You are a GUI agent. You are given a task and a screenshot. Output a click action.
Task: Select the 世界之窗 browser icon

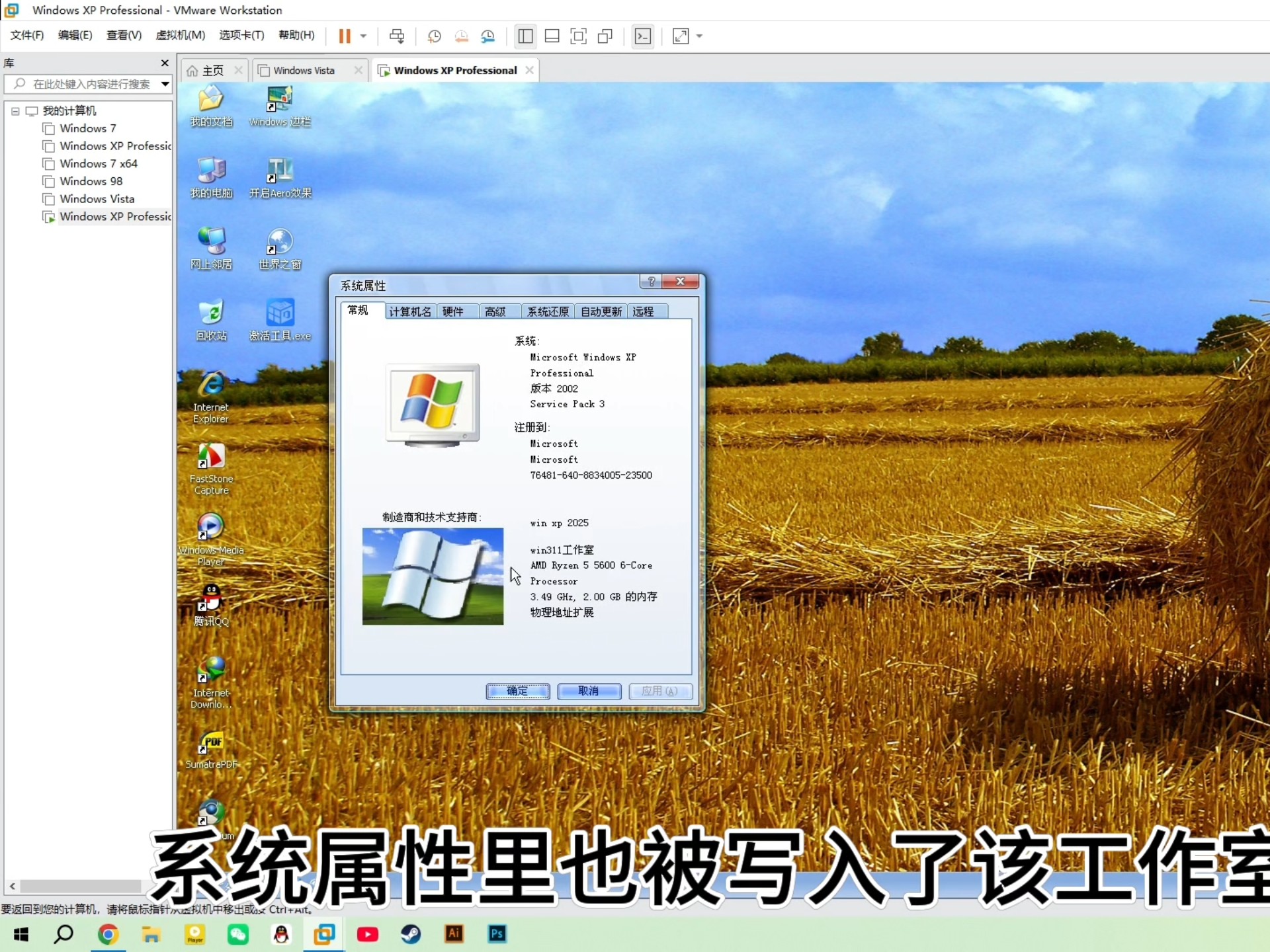coord(280,249)
